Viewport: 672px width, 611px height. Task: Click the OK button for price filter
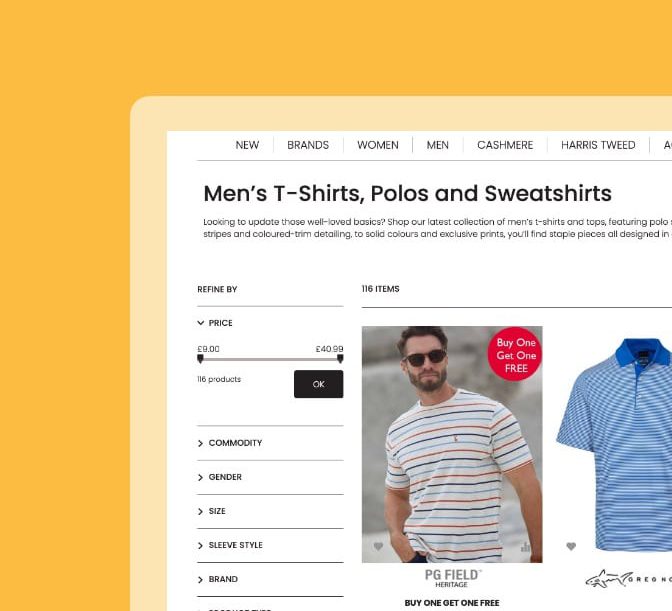tap(318, 384)
